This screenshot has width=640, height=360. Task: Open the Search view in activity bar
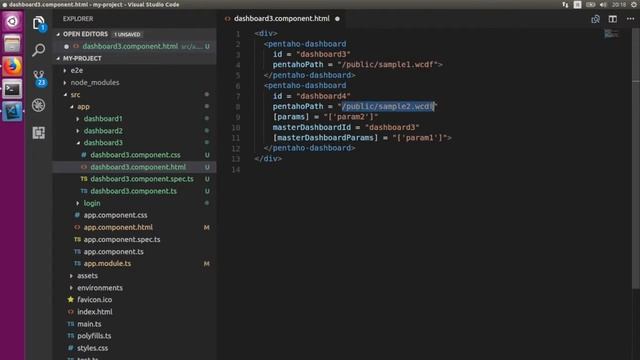39,50
